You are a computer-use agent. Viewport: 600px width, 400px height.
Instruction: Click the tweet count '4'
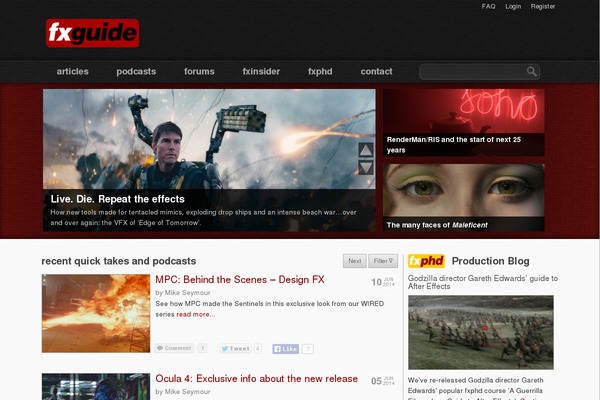point(258,348)
